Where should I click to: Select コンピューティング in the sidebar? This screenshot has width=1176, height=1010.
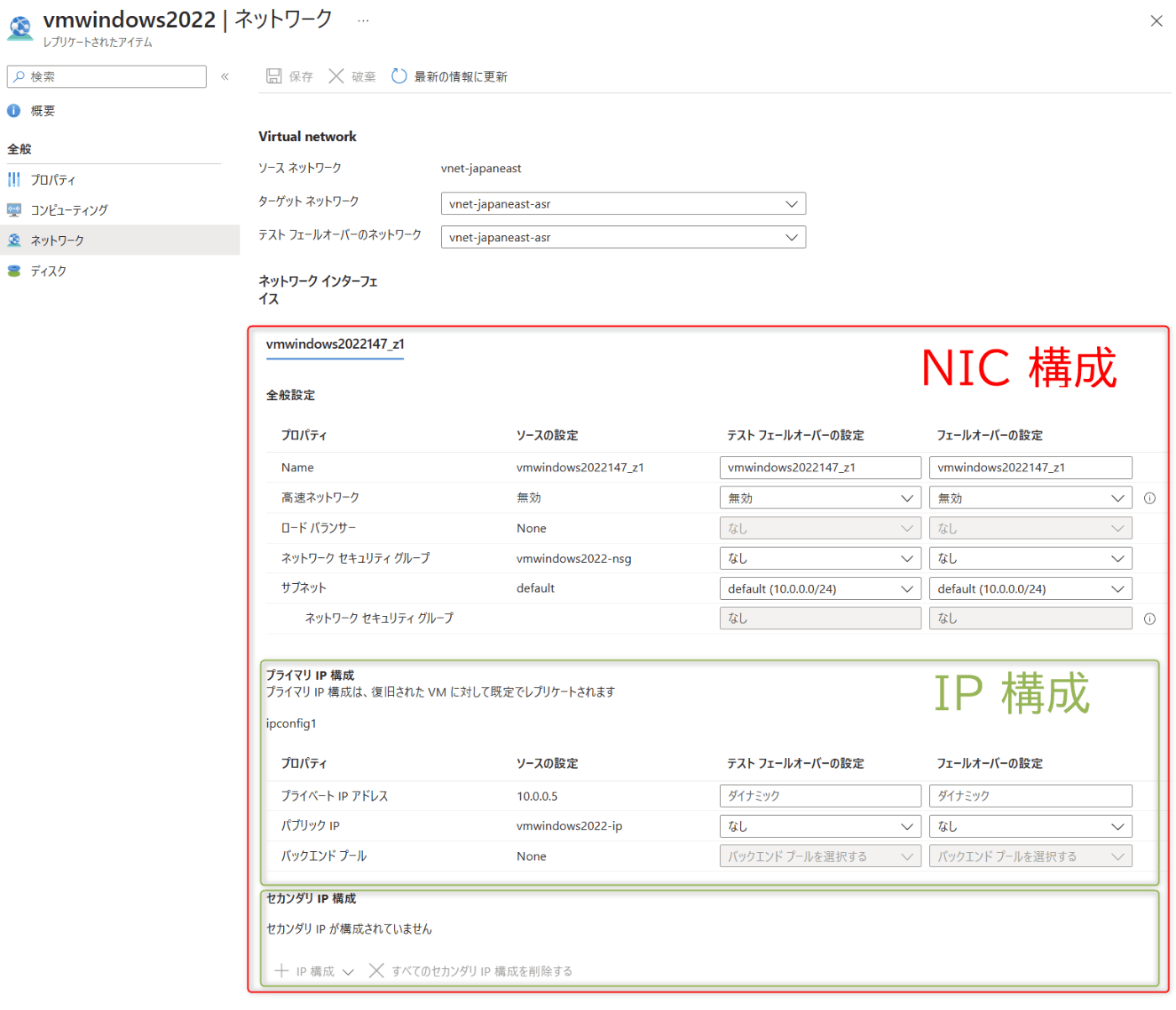click(x=119, y=210)
